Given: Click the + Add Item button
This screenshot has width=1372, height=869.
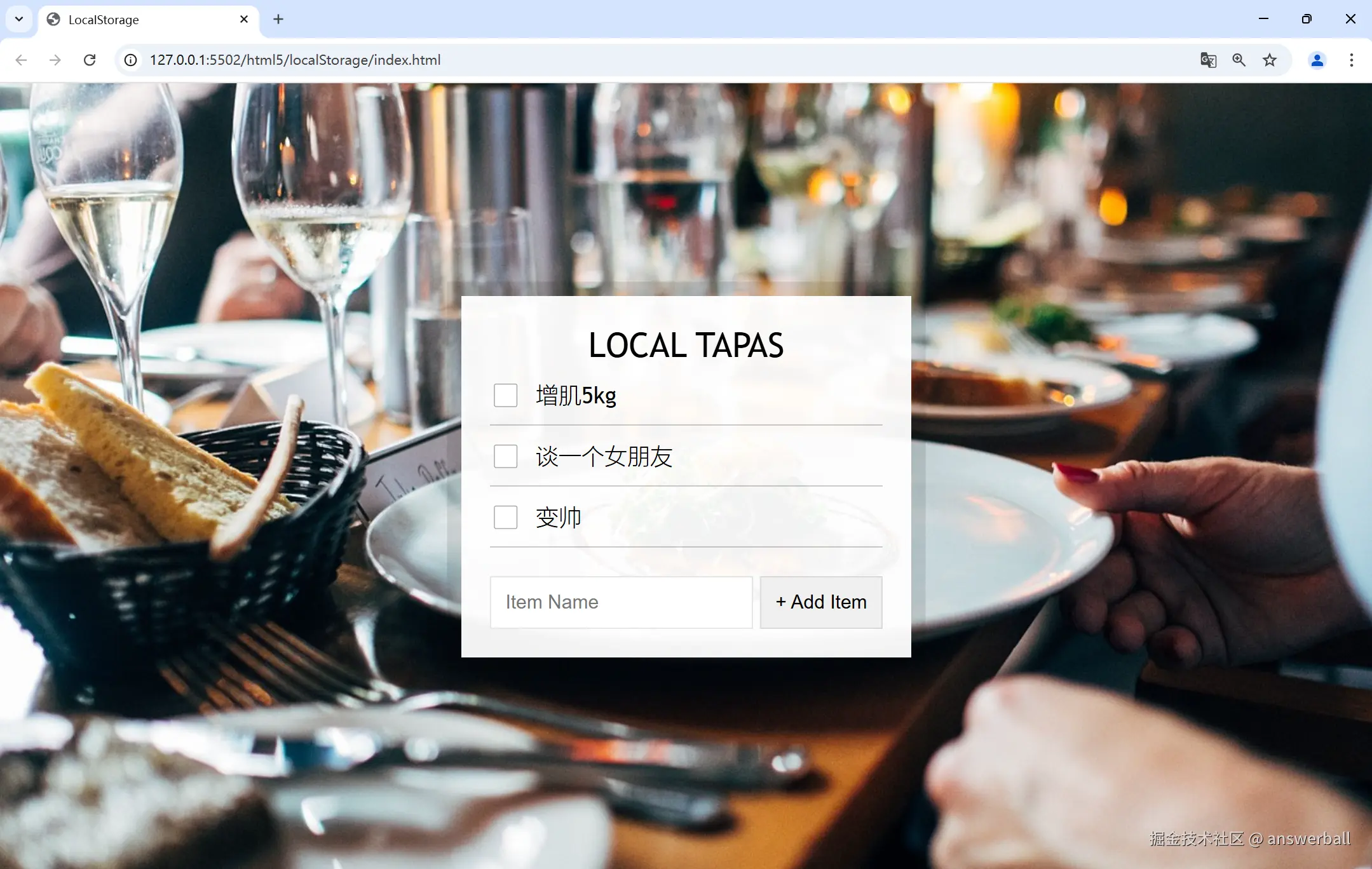Looking at the screenshot, I should pos(820,602).
